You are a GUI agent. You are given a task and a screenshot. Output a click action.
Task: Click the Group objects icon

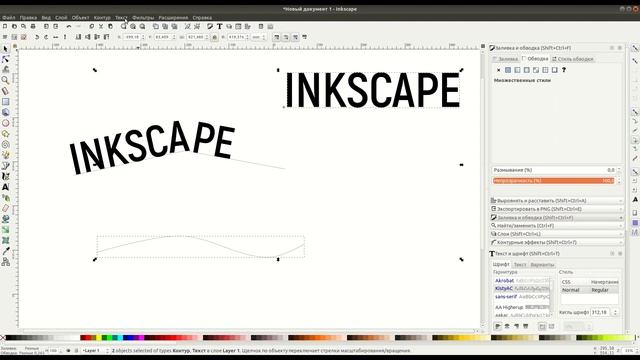click(187, 27)
